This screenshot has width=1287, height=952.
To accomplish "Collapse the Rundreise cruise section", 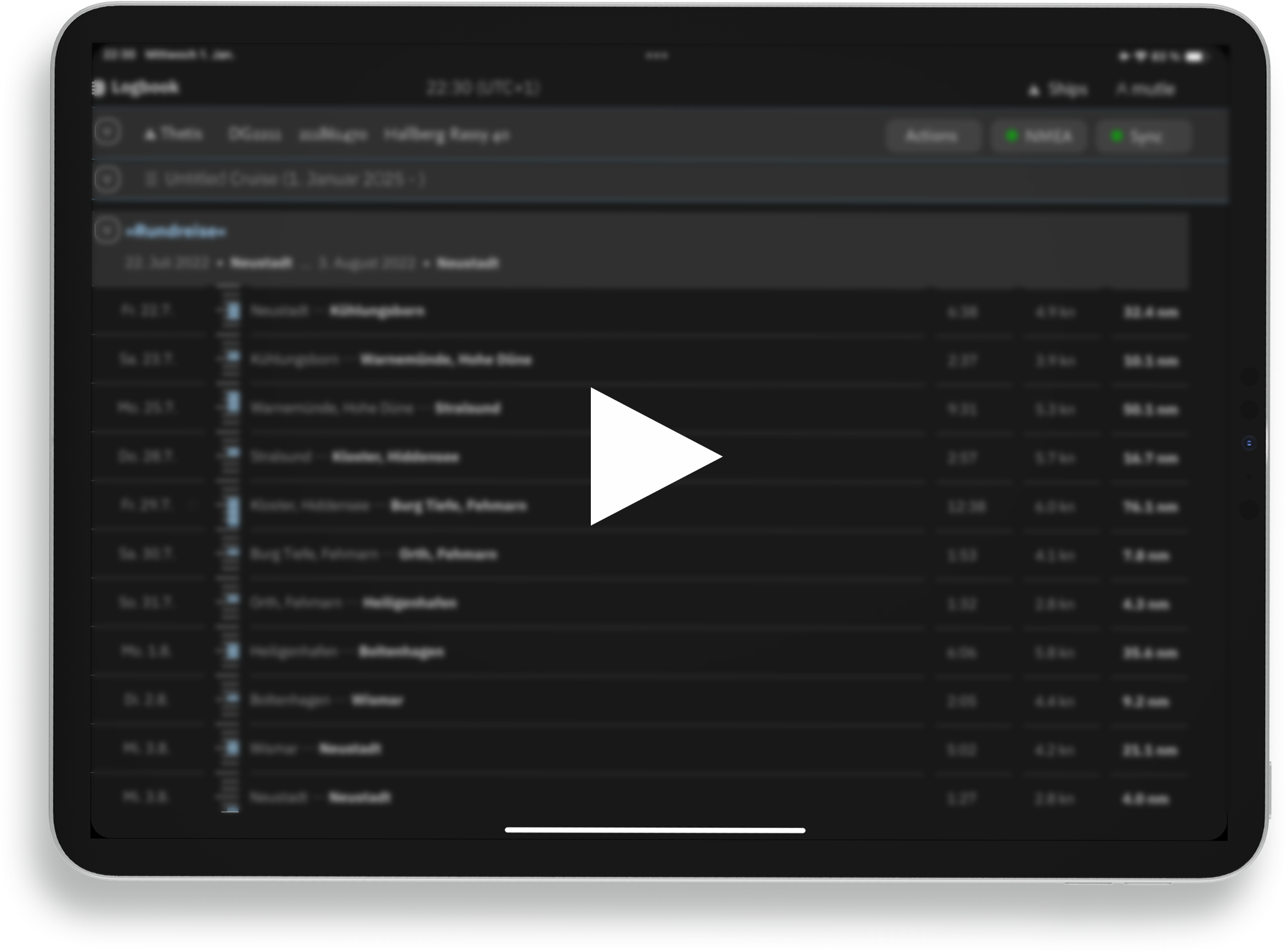I will 106,230.
